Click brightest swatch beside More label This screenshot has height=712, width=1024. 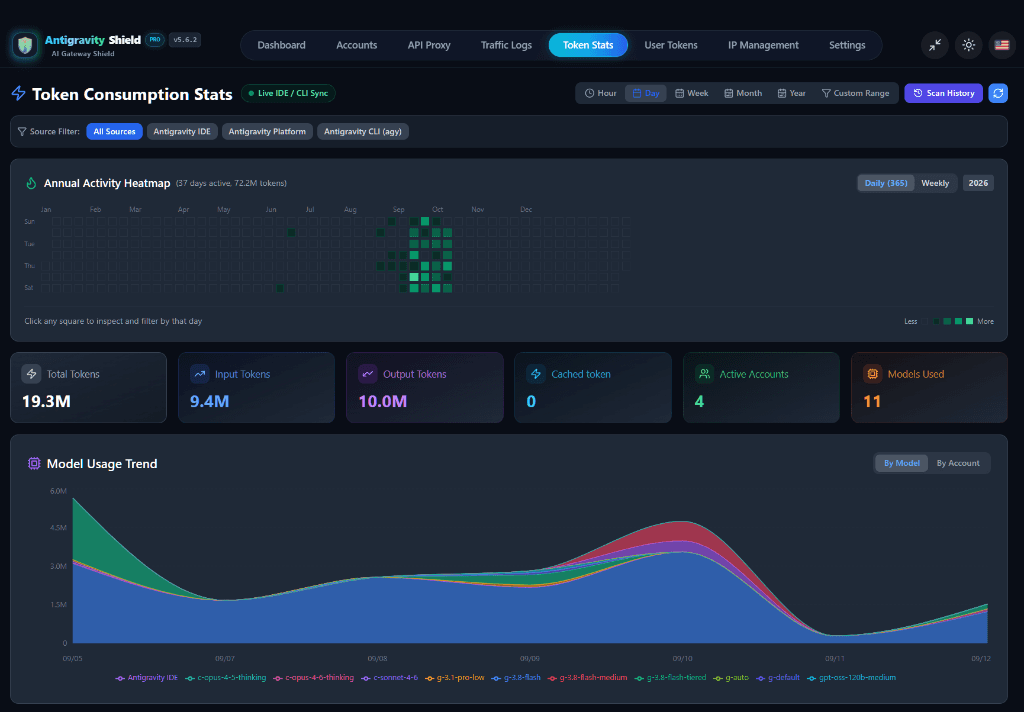click(969, 321)
